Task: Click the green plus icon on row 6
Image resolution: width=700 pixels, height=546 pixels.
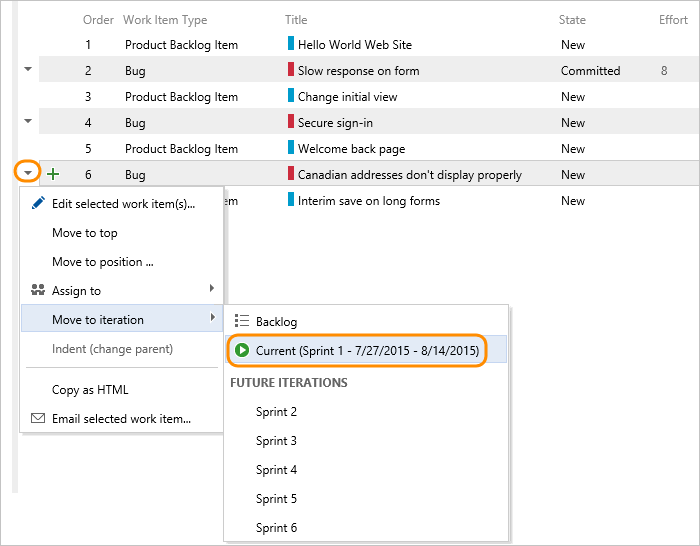Action: (x=53, y=174)
